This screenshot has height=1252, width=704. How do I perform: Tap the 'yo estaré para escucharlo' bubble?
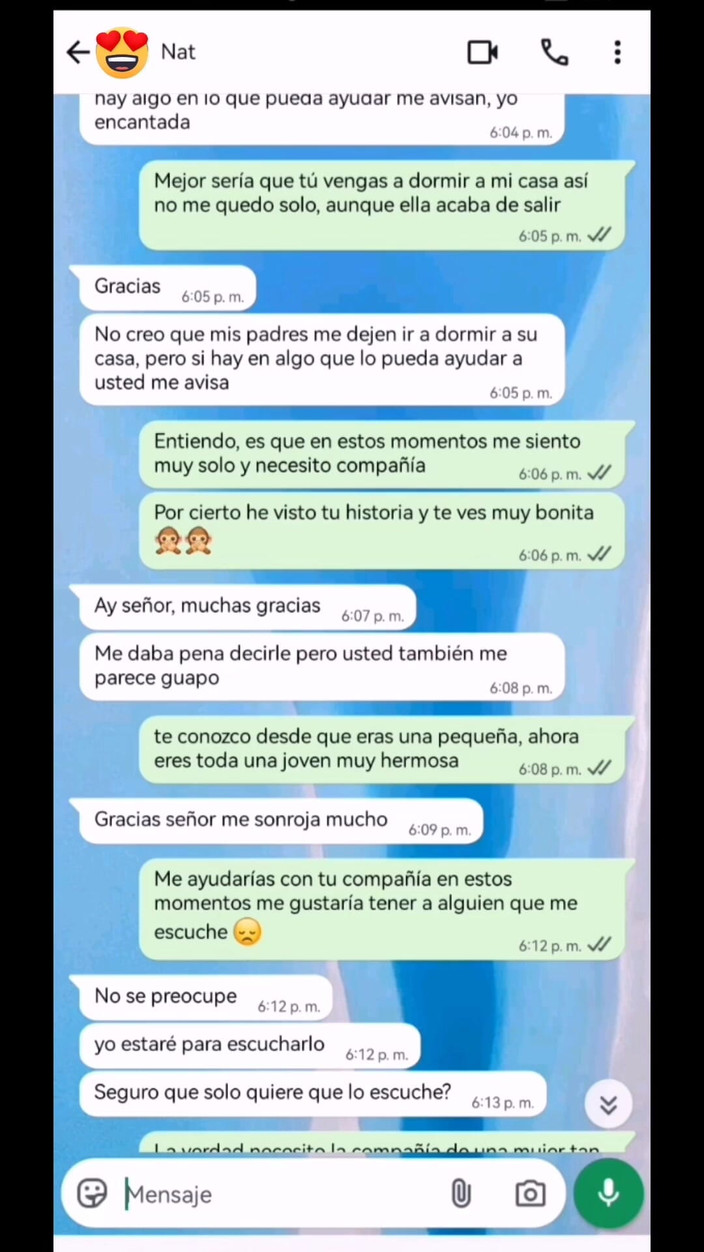(250, 1046)
